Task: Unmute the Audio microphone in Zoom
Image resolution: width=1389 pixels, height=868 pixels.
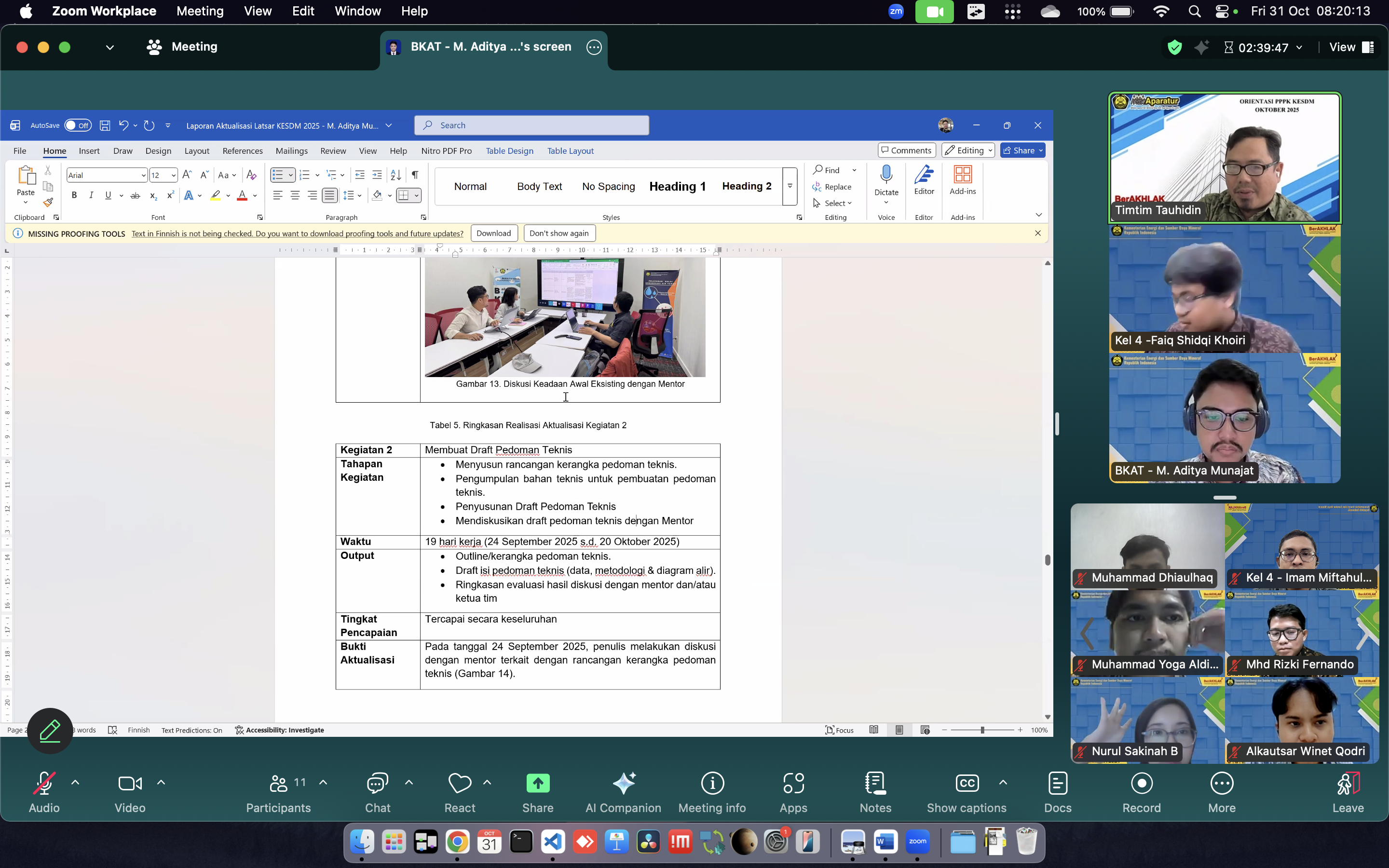Action: tap(43, 784)
